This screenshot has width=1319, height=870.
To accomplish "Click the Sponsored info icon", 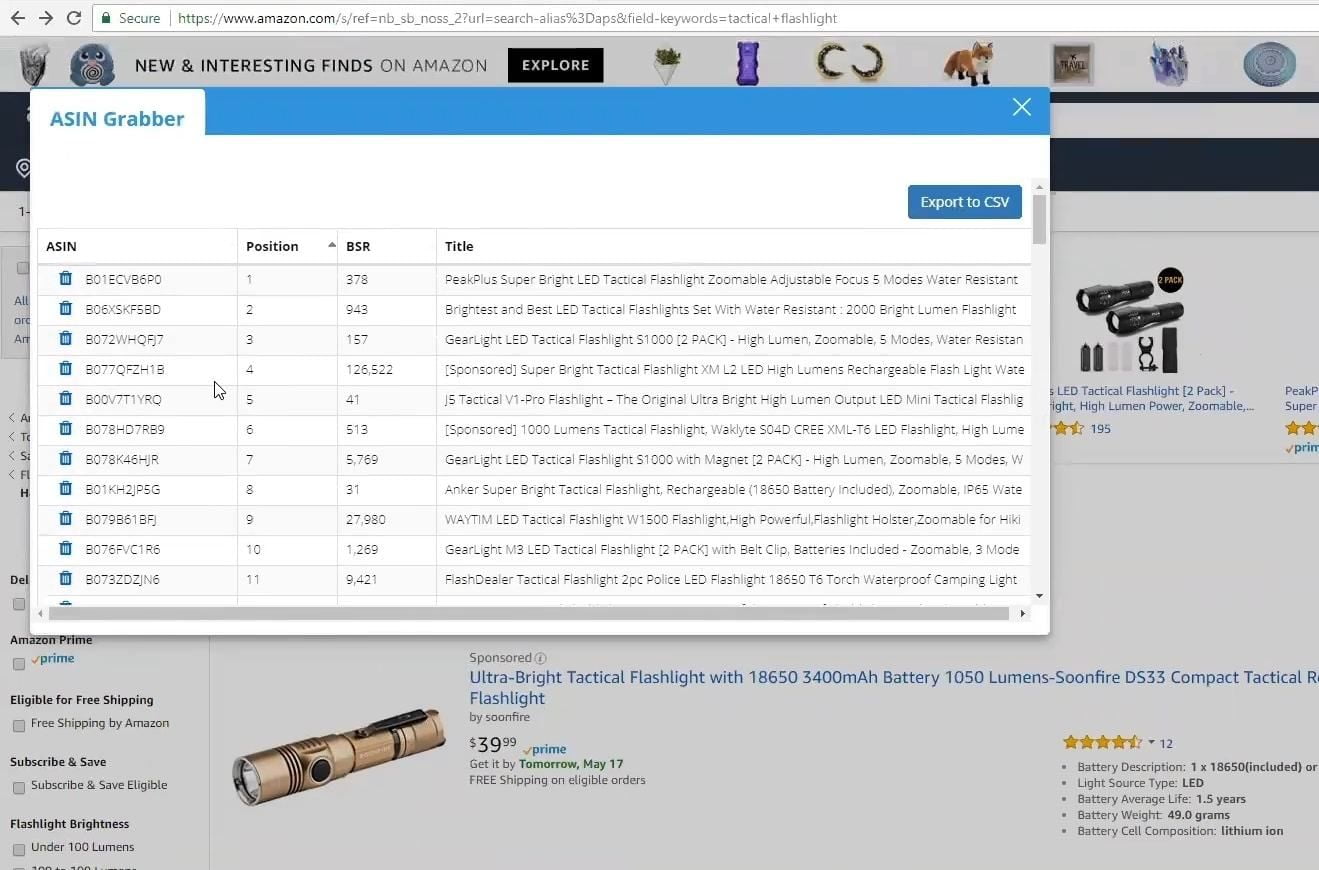I will click(541, 658).
